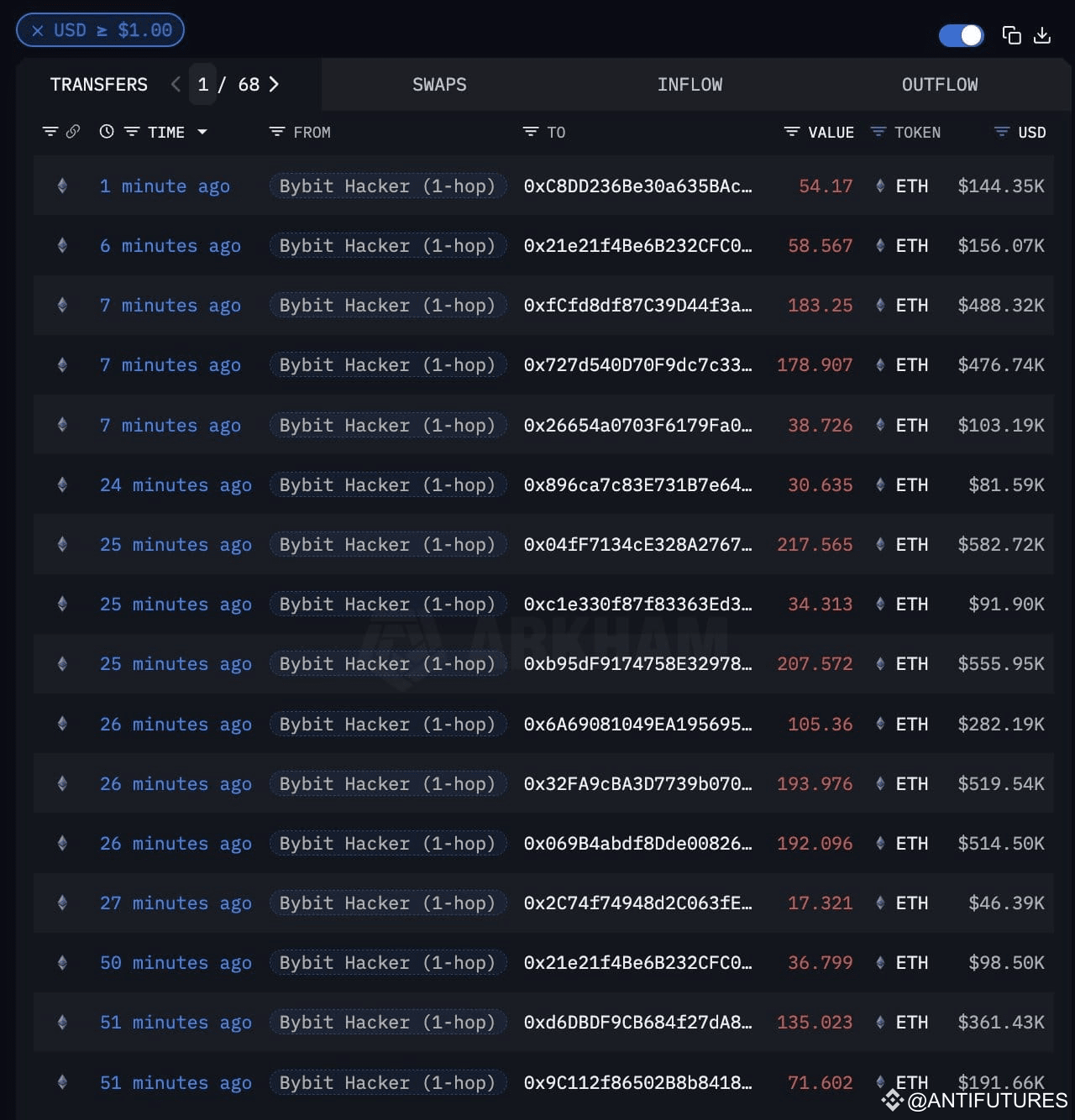1075x1120 pixels.
Task: Open address 0x2C74f74948d2C063fE…
Action: tap(638, 903)
